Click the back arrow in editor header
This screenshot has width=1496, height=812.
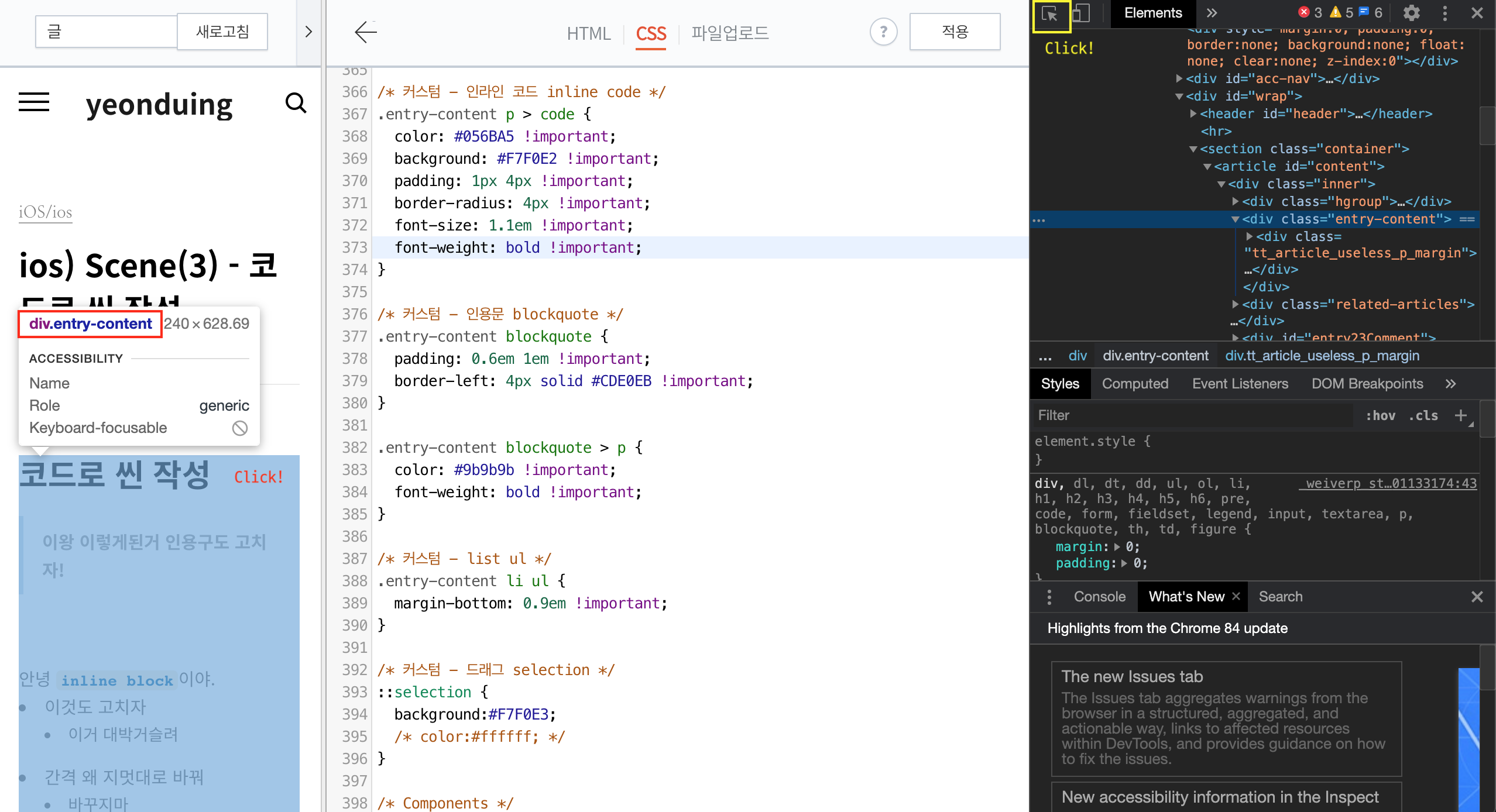coord(366,32)
